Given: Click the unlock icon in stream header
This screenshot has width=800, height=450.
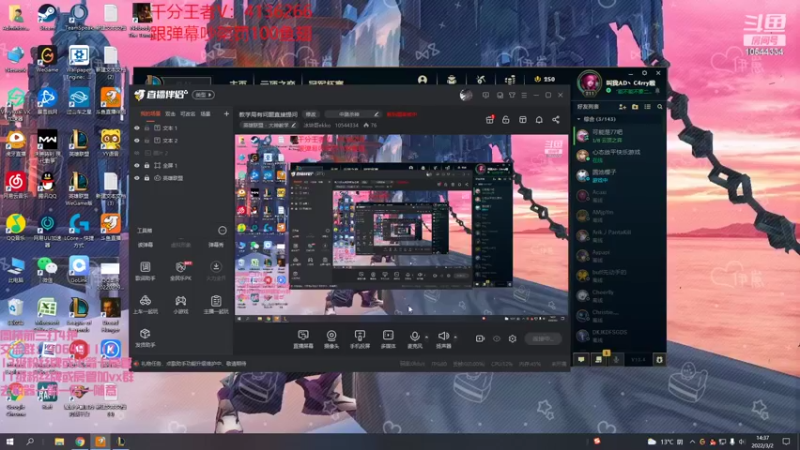Looking at the screenshot, I should [506, 119].
